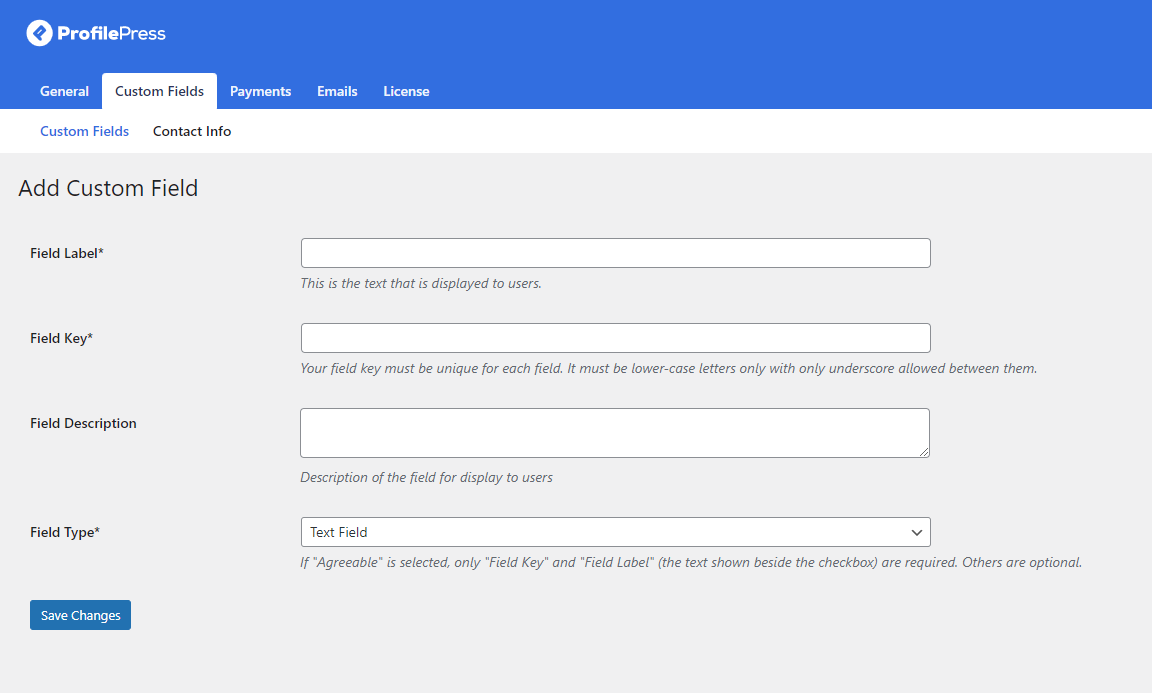
Task: Open the License tab
Action: pos(406,91)
